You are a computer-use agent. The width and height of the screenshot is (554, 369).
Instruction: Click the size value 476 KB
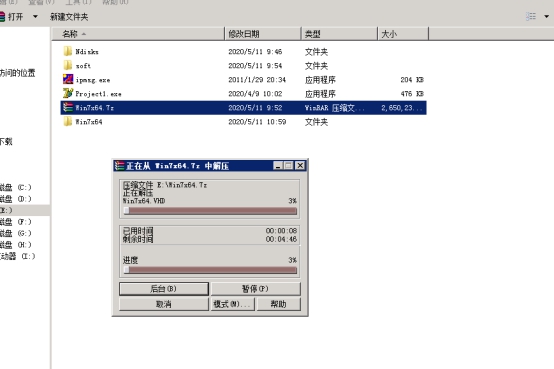pos(412,94)
